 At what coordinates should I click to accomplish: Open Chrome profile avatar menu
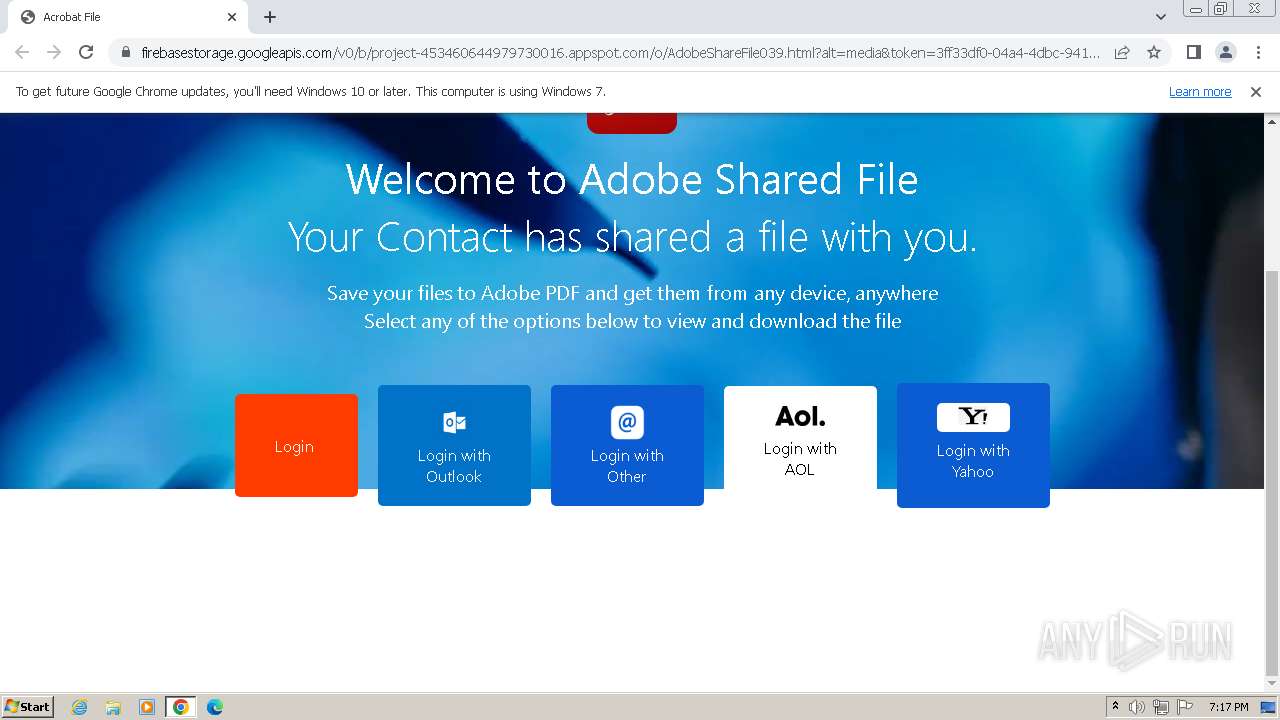[x=1225, y=52]
